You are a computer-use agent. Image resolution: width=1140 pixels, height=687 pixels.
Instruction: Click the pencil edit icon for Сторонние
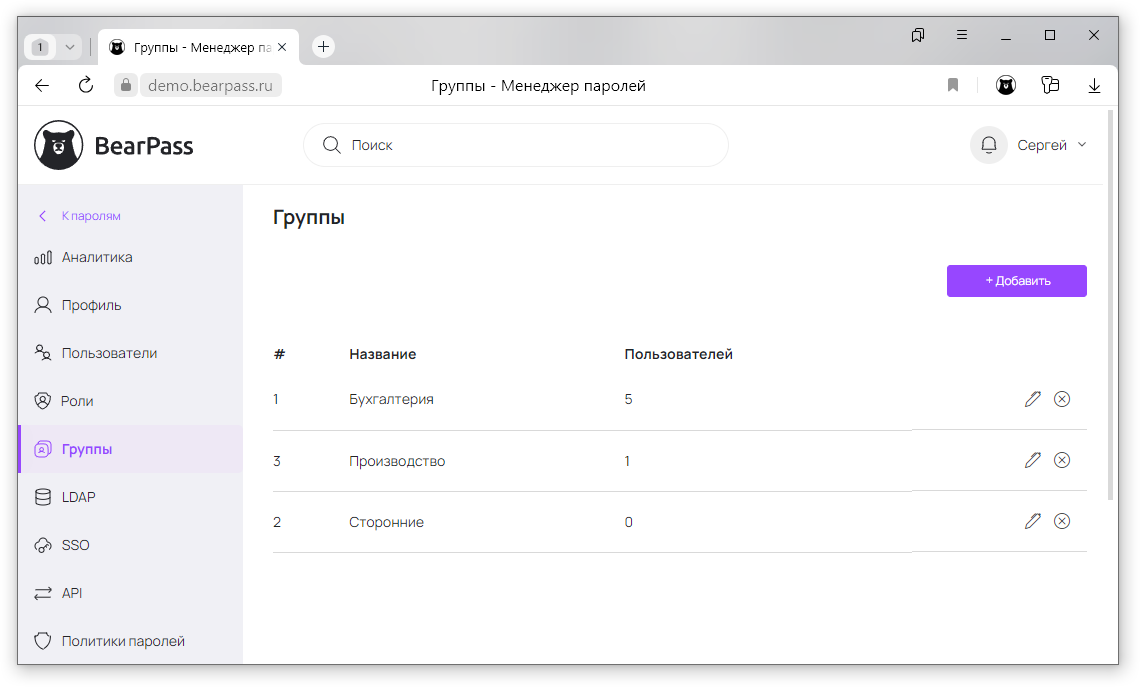pyautogui.click(x=1033, y=521)
